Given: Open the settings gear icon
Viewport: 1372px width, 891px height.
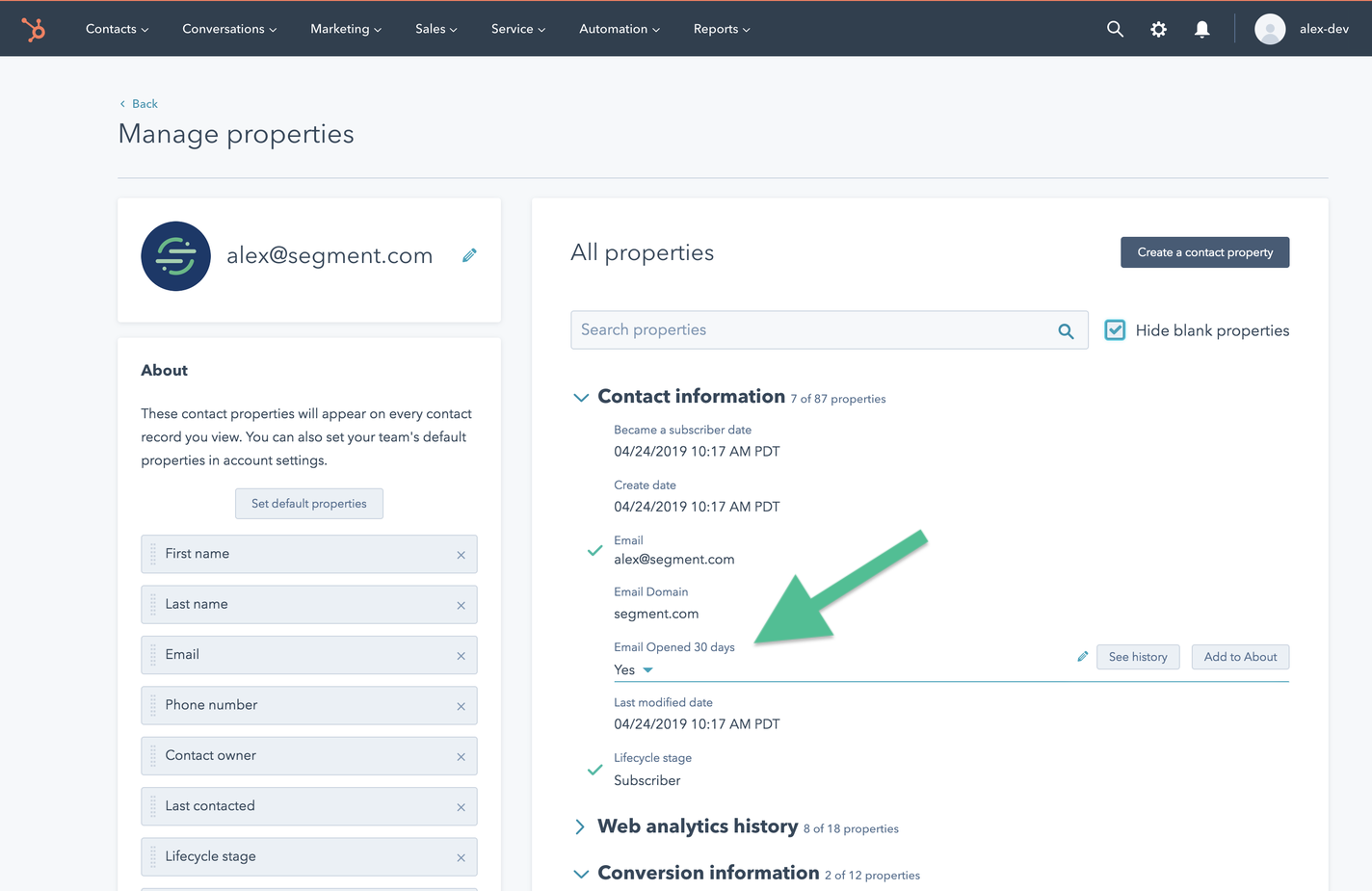Looking at the screenshot, I should point(1158,29).
